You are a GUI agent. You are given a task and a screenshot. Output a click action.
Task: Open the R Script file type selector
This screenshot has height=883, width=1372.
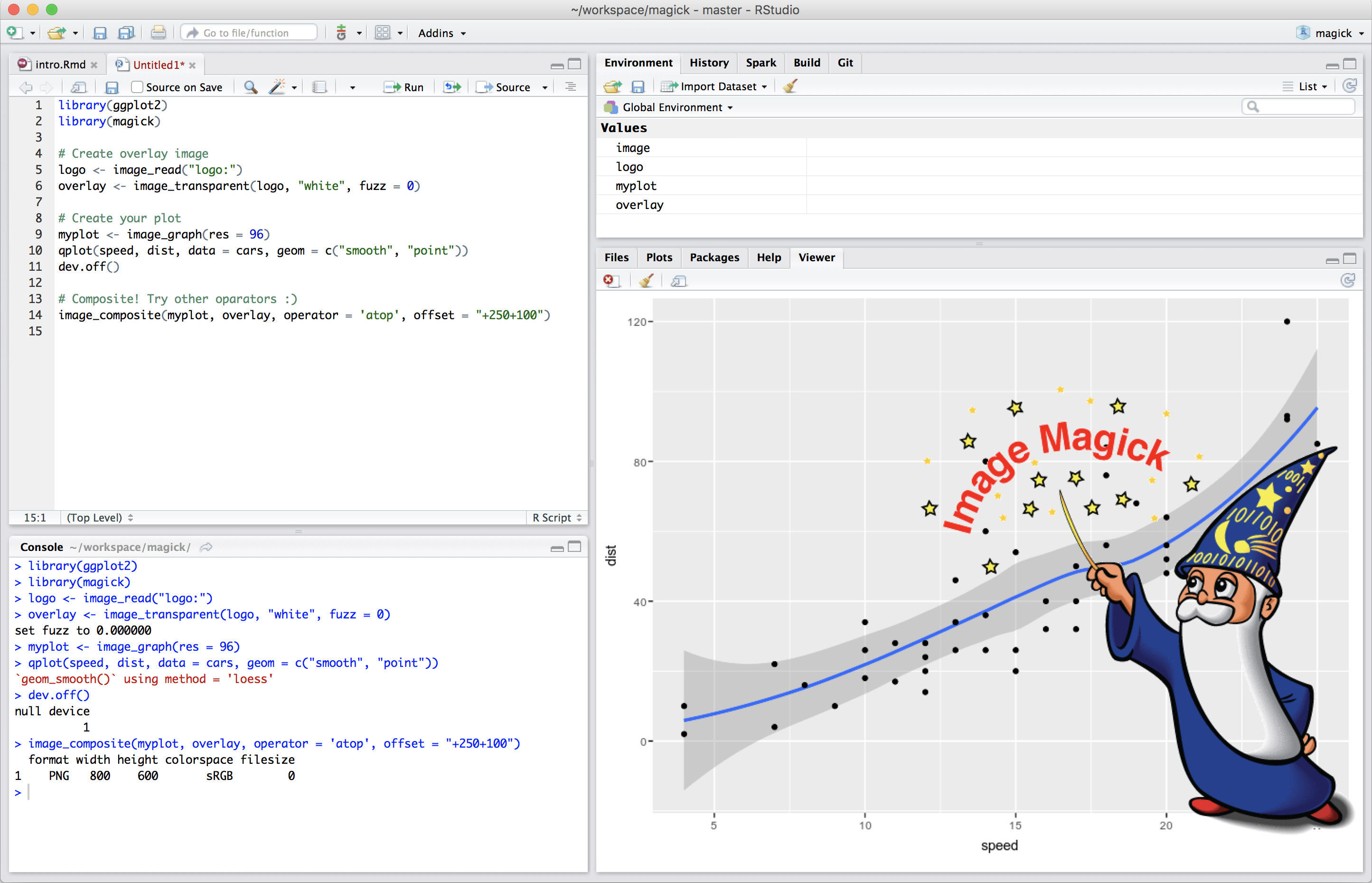pos(557,518)
